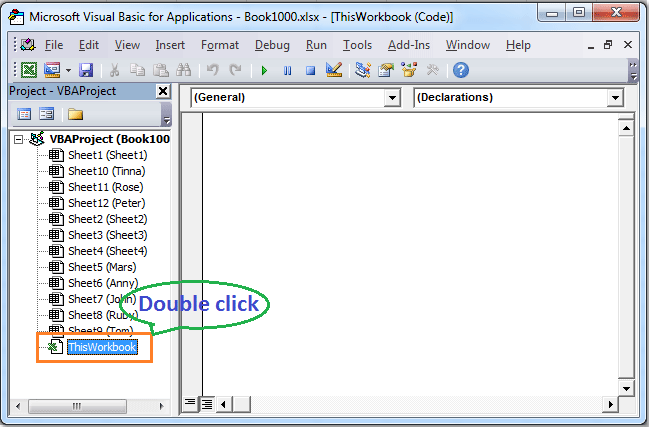
Task: Click the View Code icon in Project pane
Action: [x=24, y=114]
